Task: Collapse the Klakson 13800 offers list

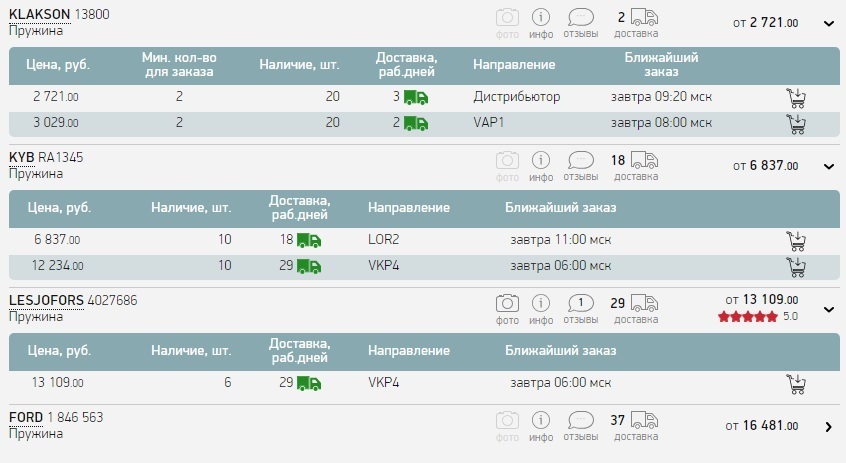Action: pos(828,23)
